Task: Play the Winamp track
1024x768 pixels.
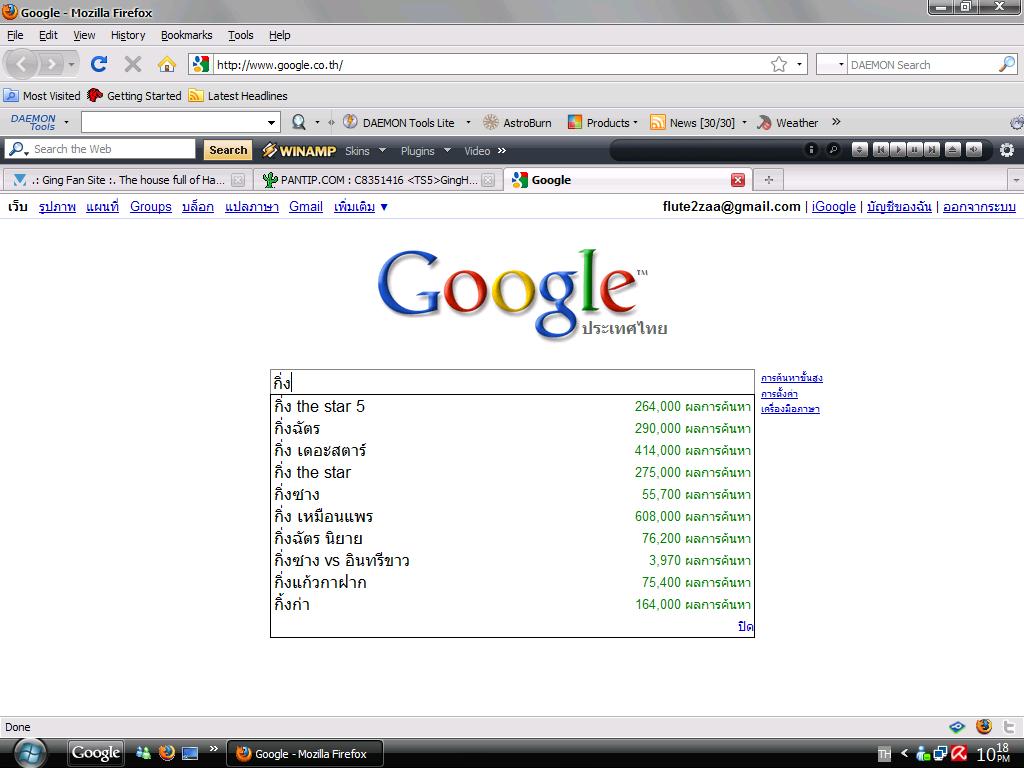Action: 898,150
